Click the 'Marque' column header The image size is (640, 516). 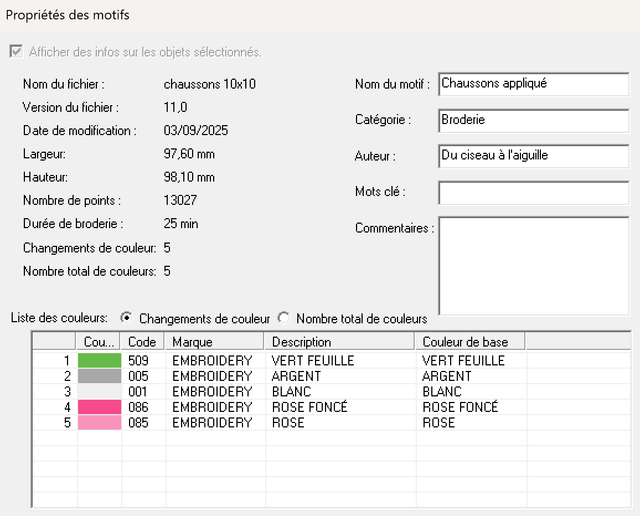tap(215, 342)
